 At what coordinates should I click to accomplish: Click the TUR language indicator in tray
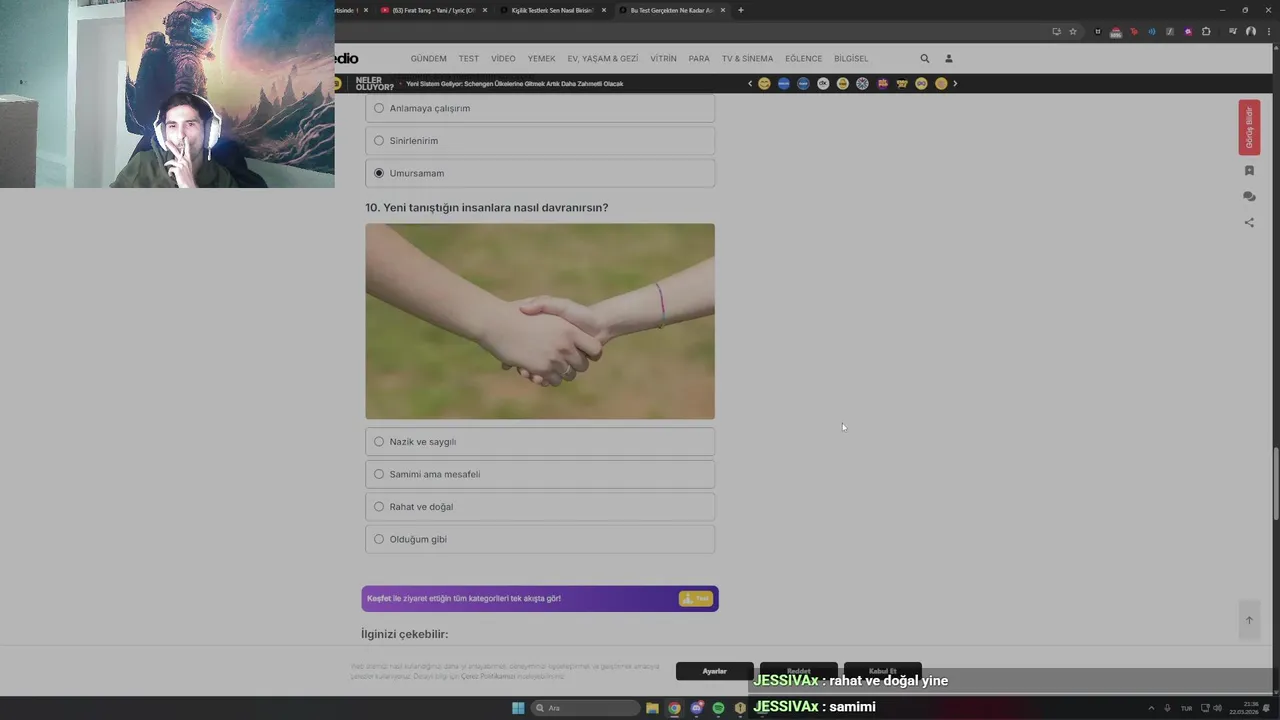tap(1187, 708)
